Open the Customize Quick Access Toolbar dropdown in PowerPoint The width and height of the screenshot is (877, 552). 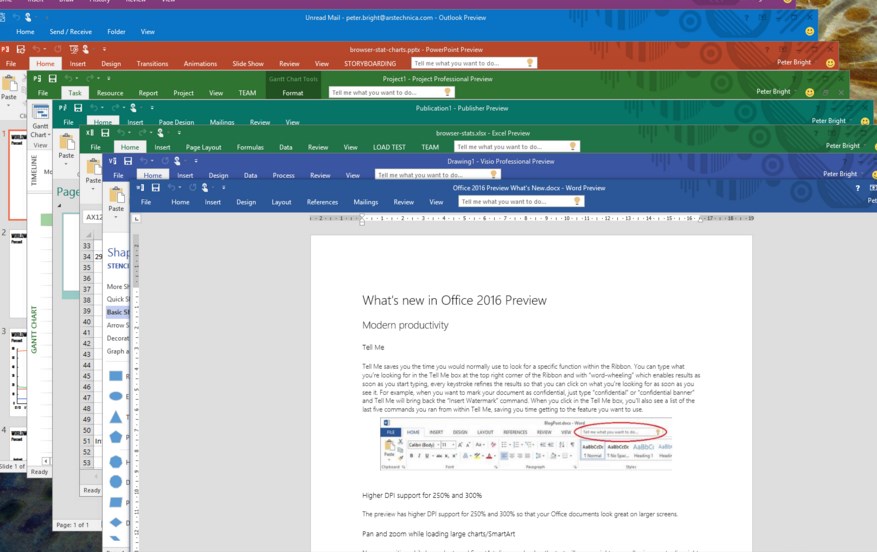tap(104, 49)
